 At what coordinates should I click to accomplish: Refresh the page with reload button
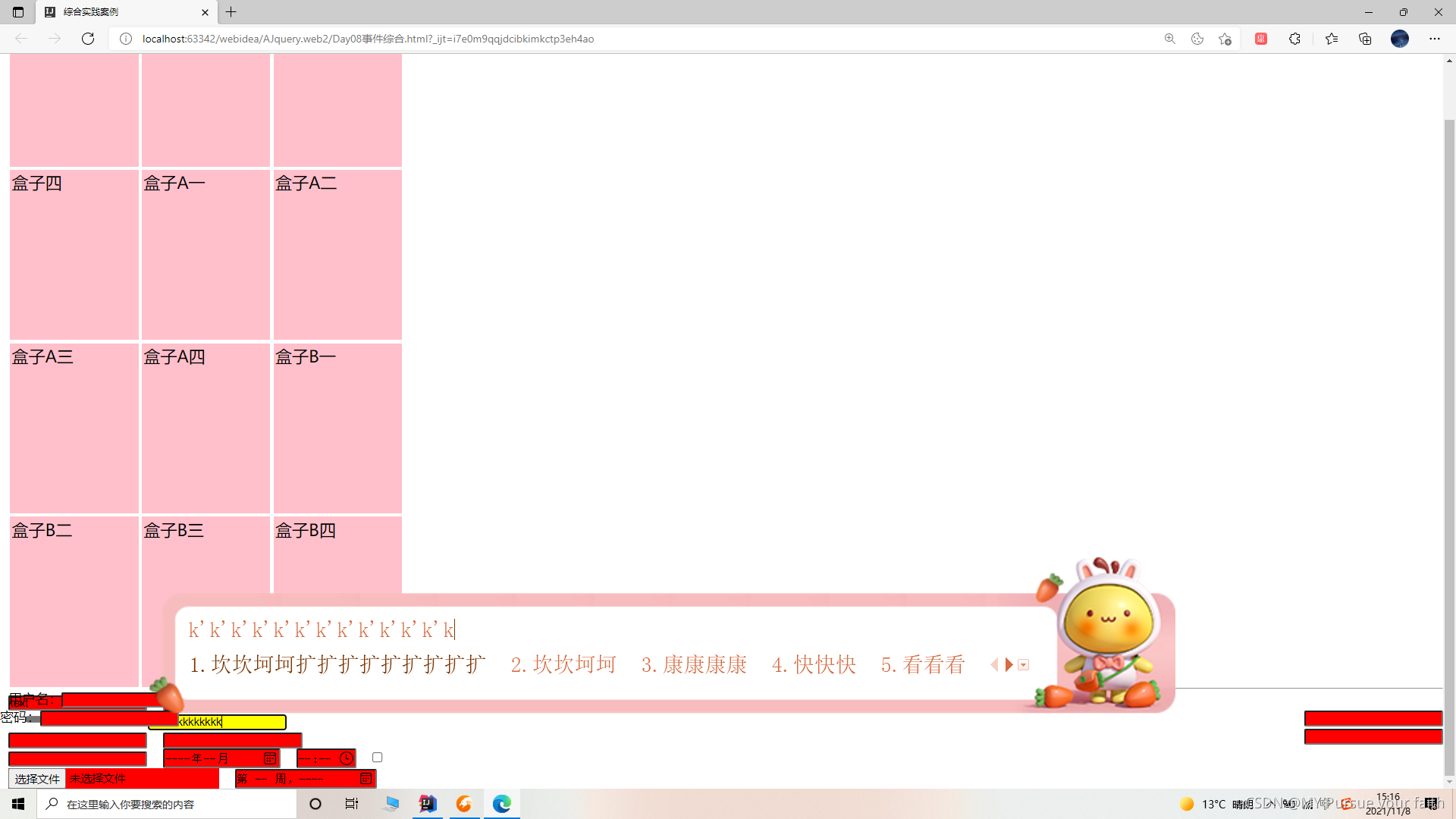click(88, 39)
